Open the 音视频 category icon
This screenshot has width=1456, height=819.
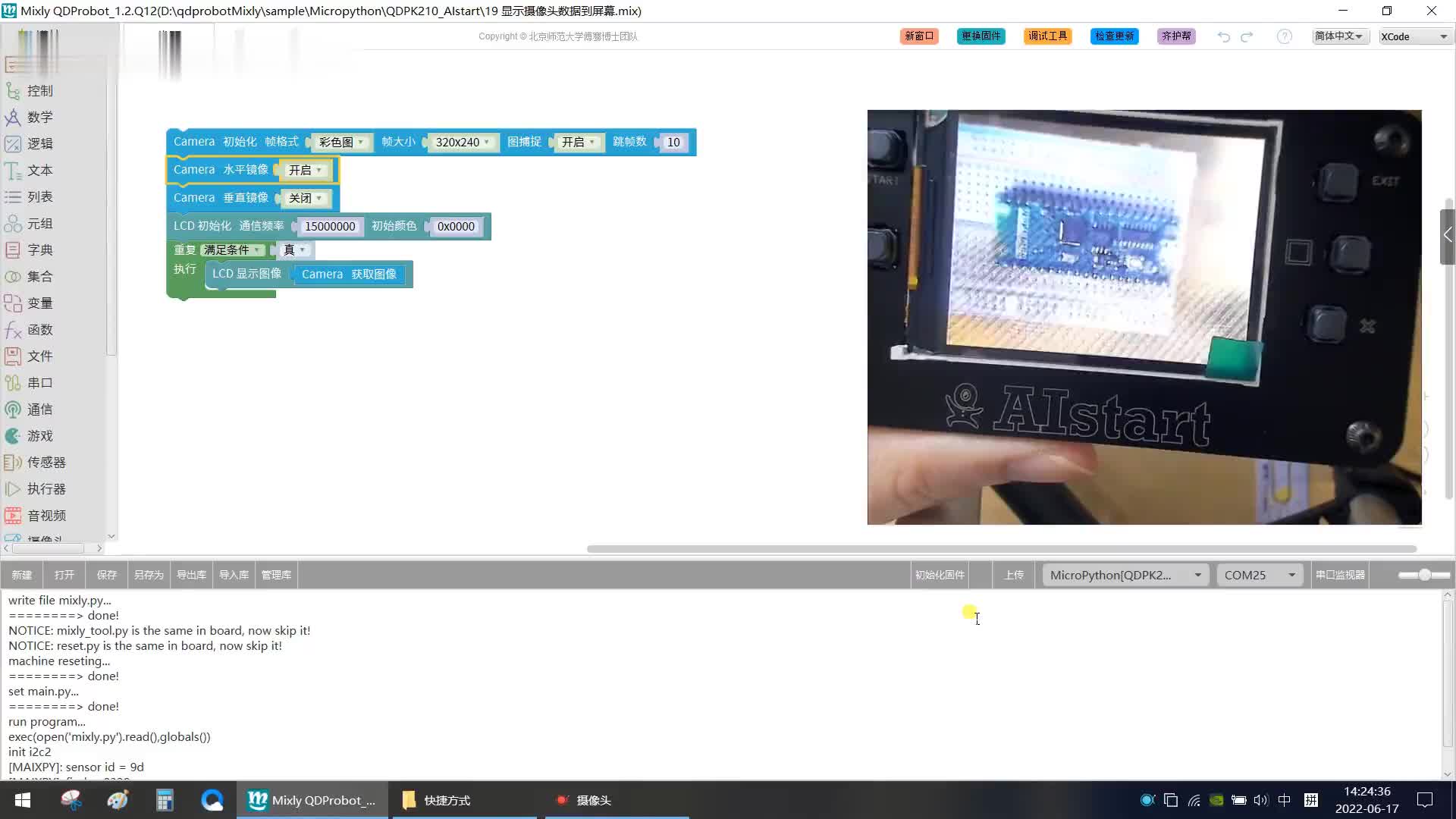[13, 516]
